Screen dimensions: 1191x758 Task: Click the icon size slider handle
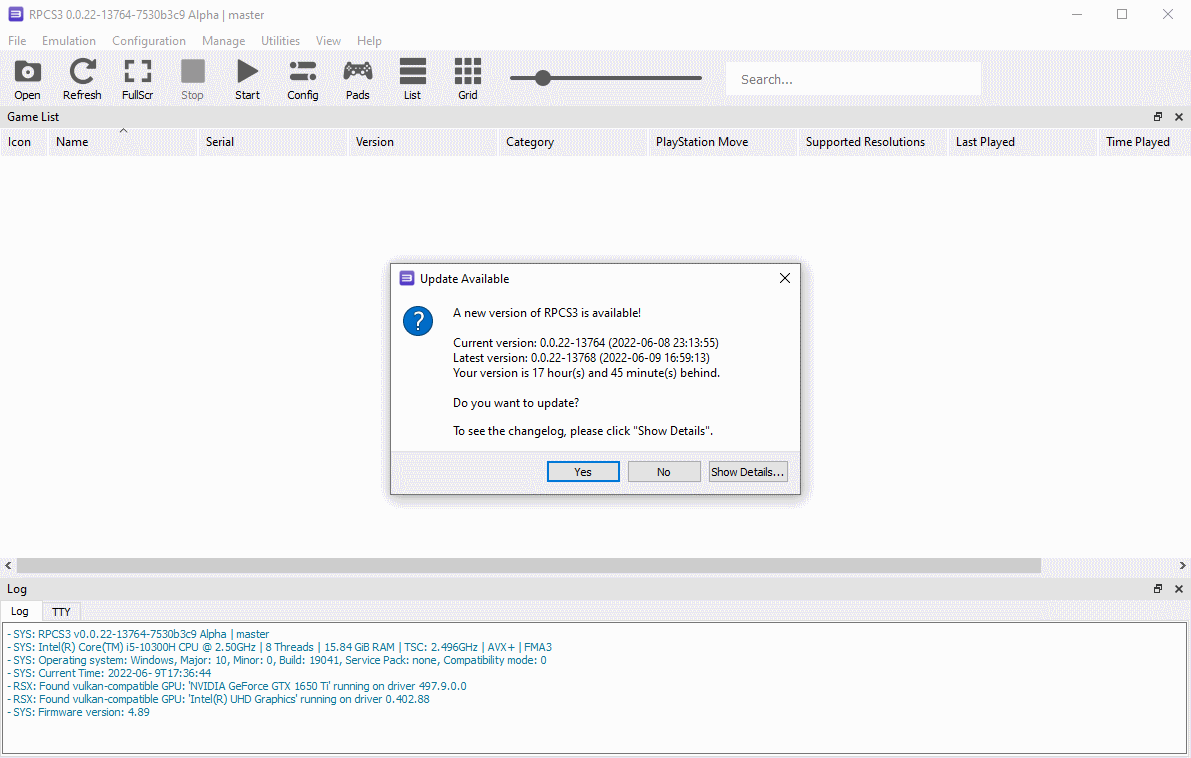coord(542,78)
